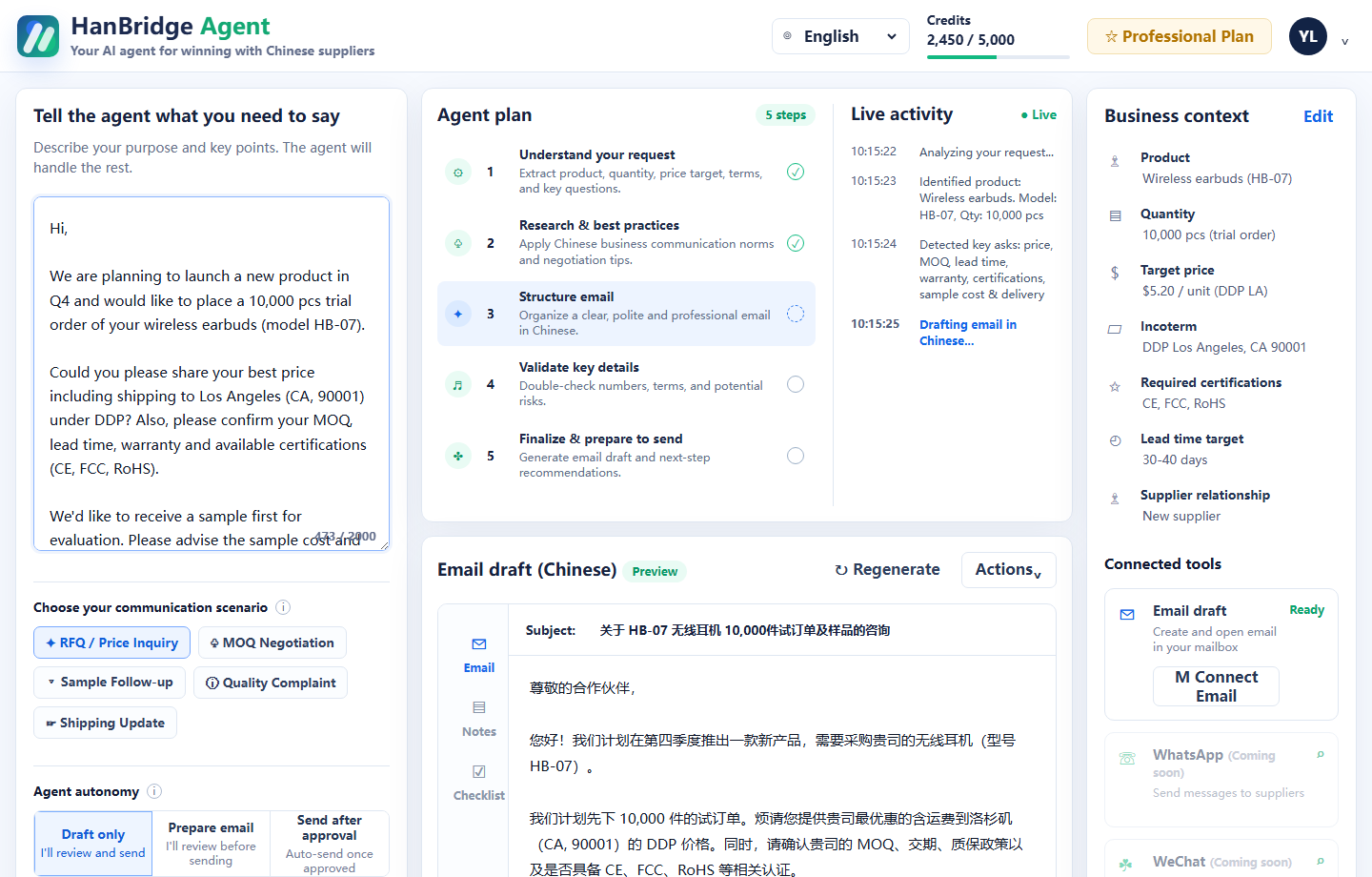
Task: Click the HanBridge Agent logo icon
Action: click(x=38, y=36)
